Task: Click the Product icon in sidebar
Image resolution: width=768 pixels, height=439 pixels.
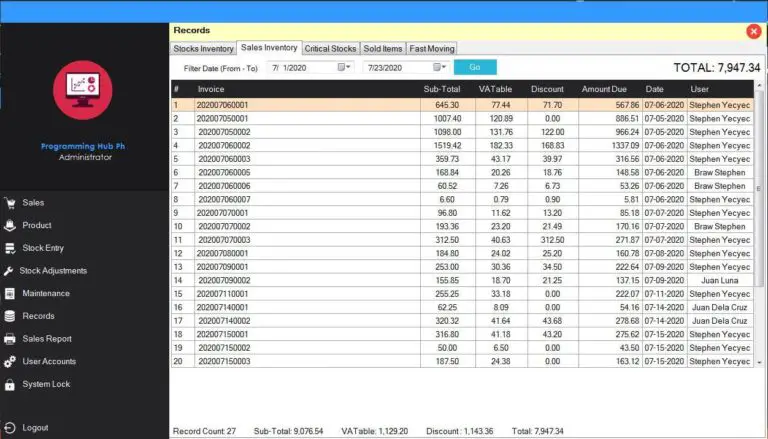Action: (10, 225)
